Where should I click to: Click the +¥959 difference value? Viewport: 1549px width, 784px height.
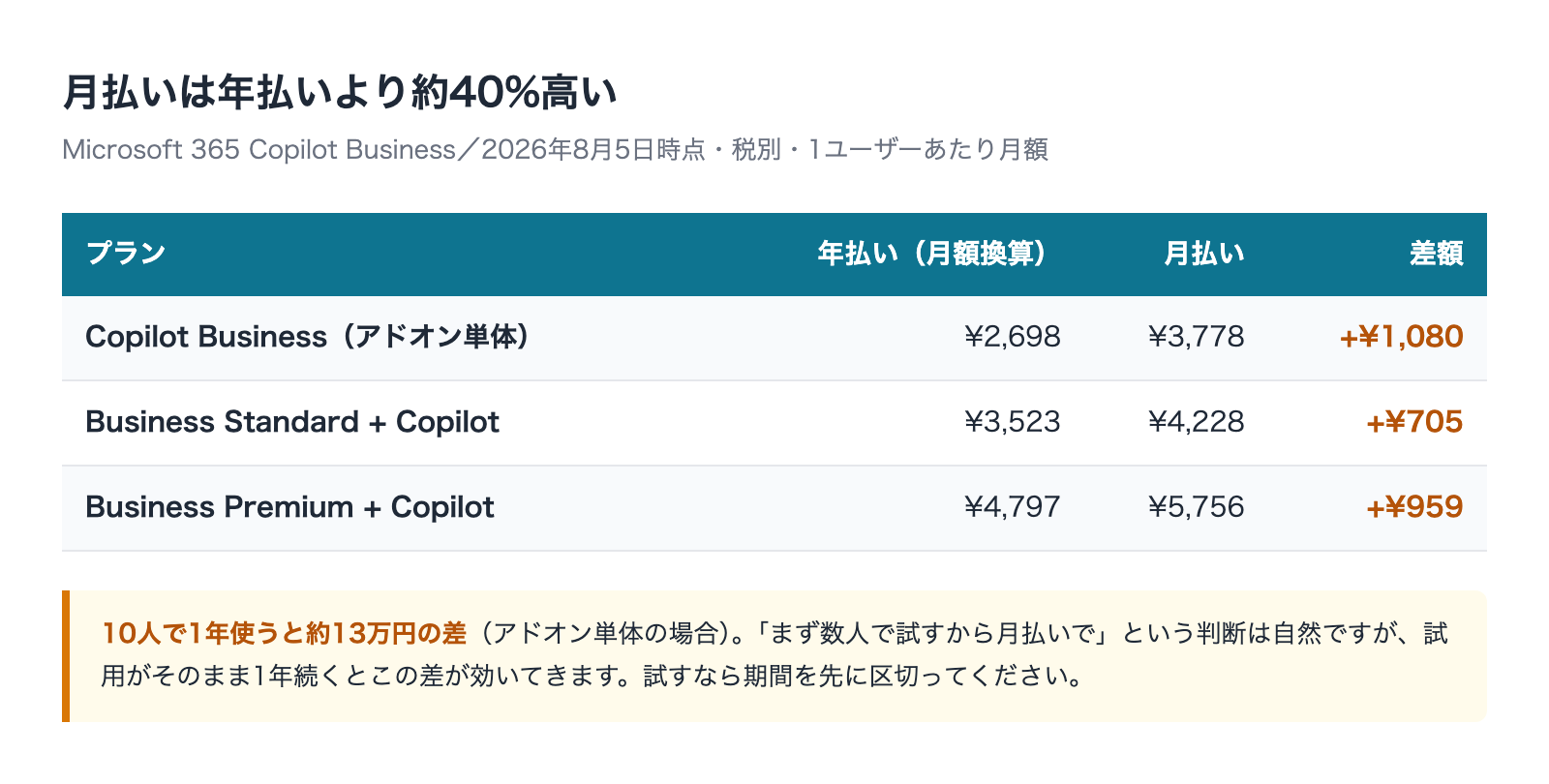coord(1414,507)
